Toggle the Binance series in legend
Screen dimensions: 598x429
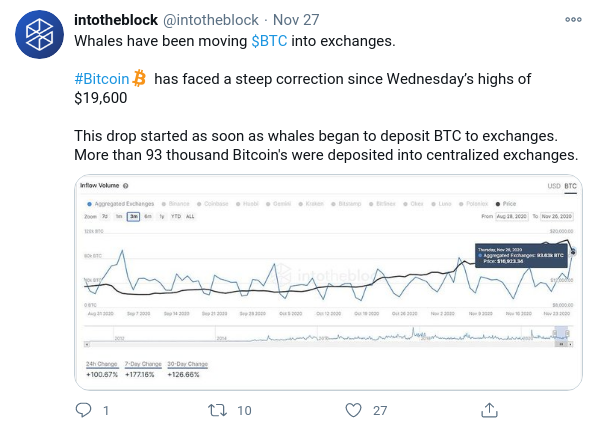pyautogui.click(x=175, y=204)
